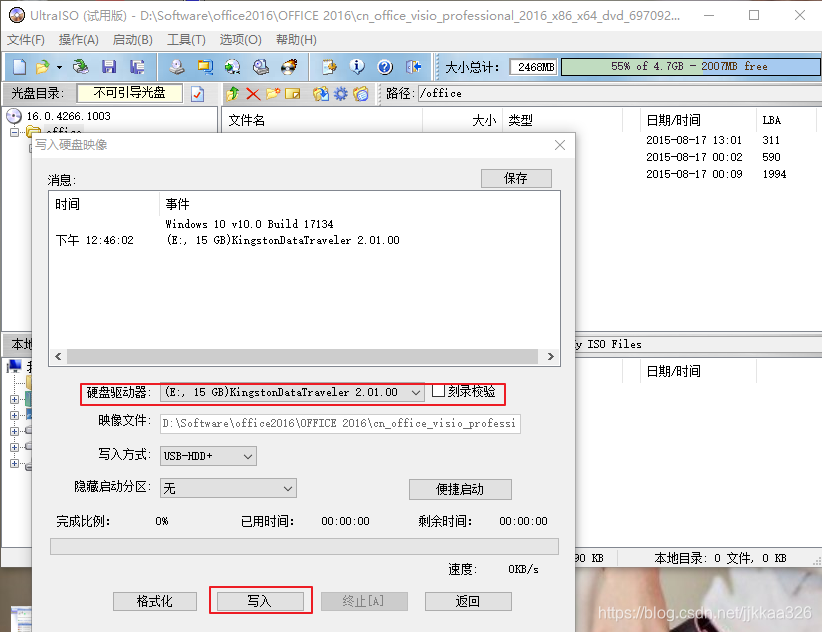Open the 写入方式 USB-HDD+ dropdown
Screen dimensions: 822x632
pos(248,456)
